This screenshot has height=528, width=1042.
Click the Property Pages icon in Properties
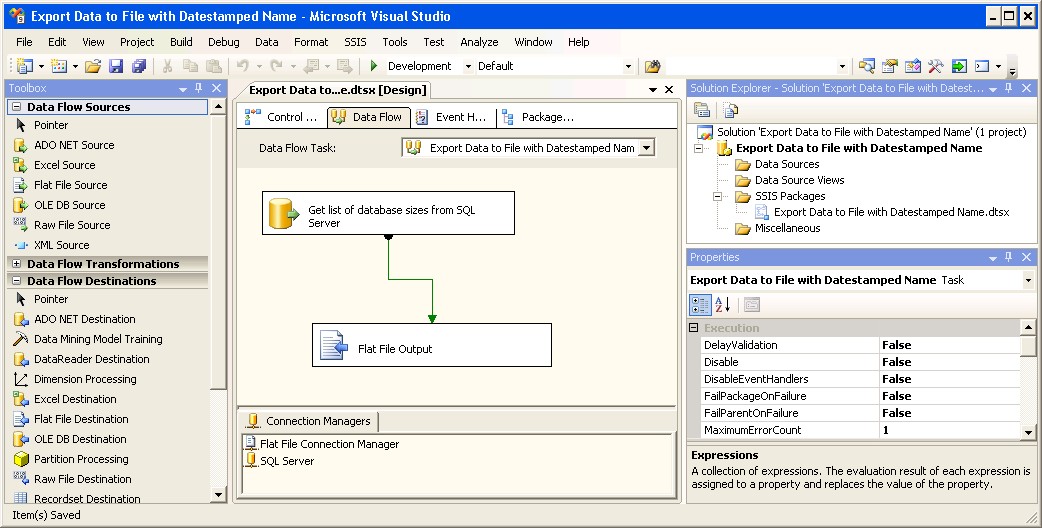752,305
